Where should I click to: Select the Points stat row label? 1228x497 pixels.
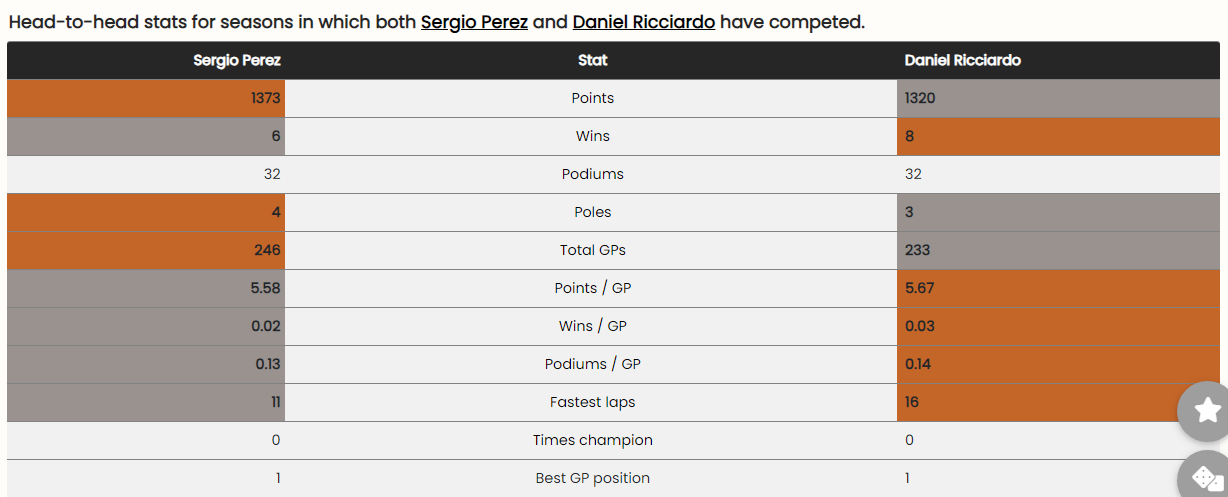coord(592,98)
